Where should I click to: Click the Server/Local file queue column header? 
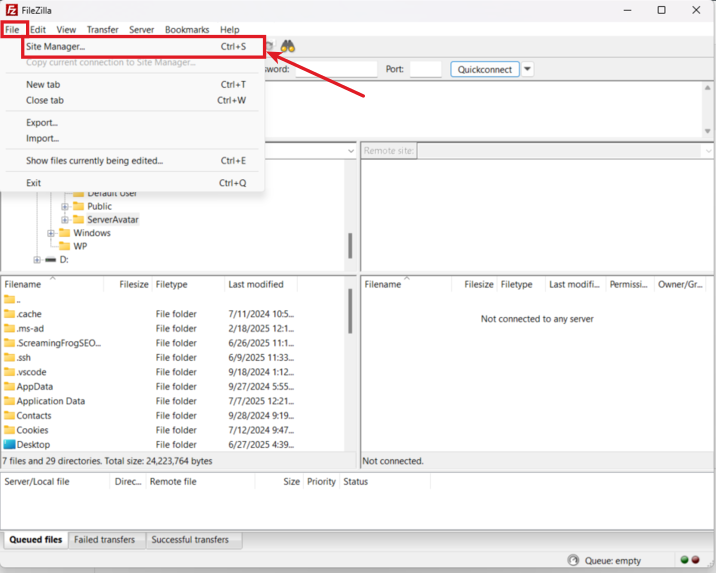55,482
